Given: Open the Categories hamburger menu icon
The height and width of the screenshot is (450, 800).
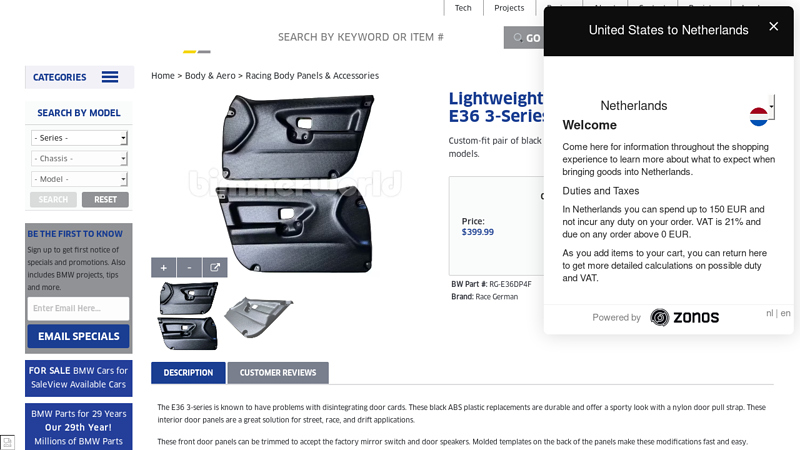Looking at the screenshot, I should (x=110, y=77).
